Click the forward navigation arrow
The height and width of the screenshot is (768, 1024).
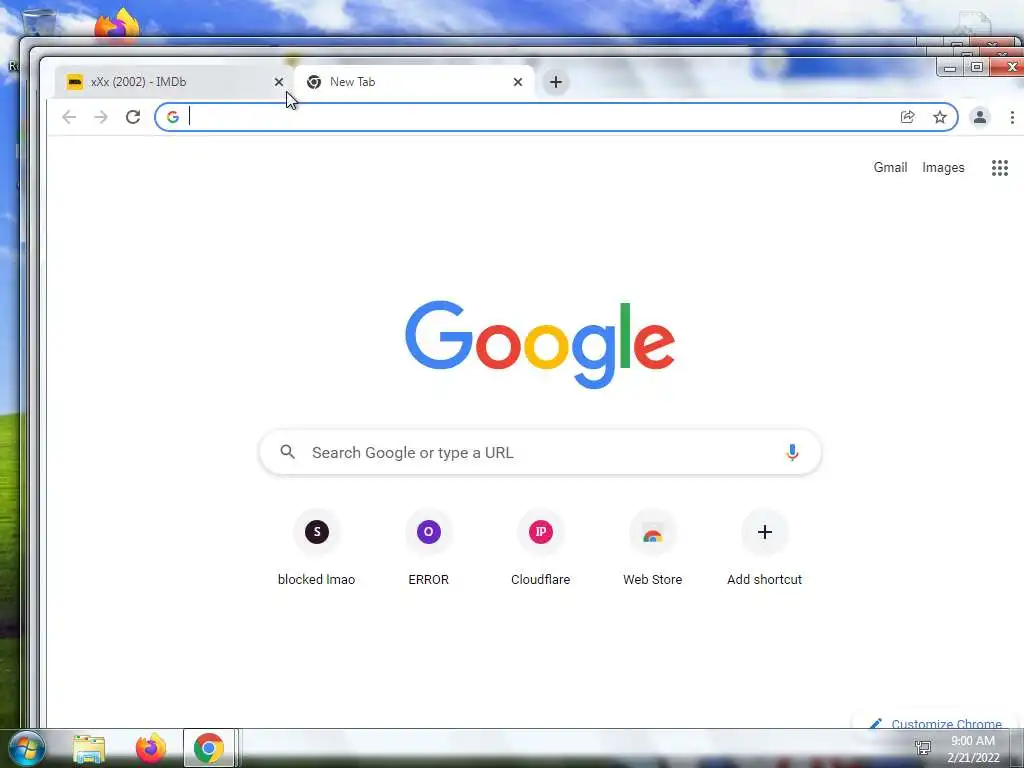[101, 117]
